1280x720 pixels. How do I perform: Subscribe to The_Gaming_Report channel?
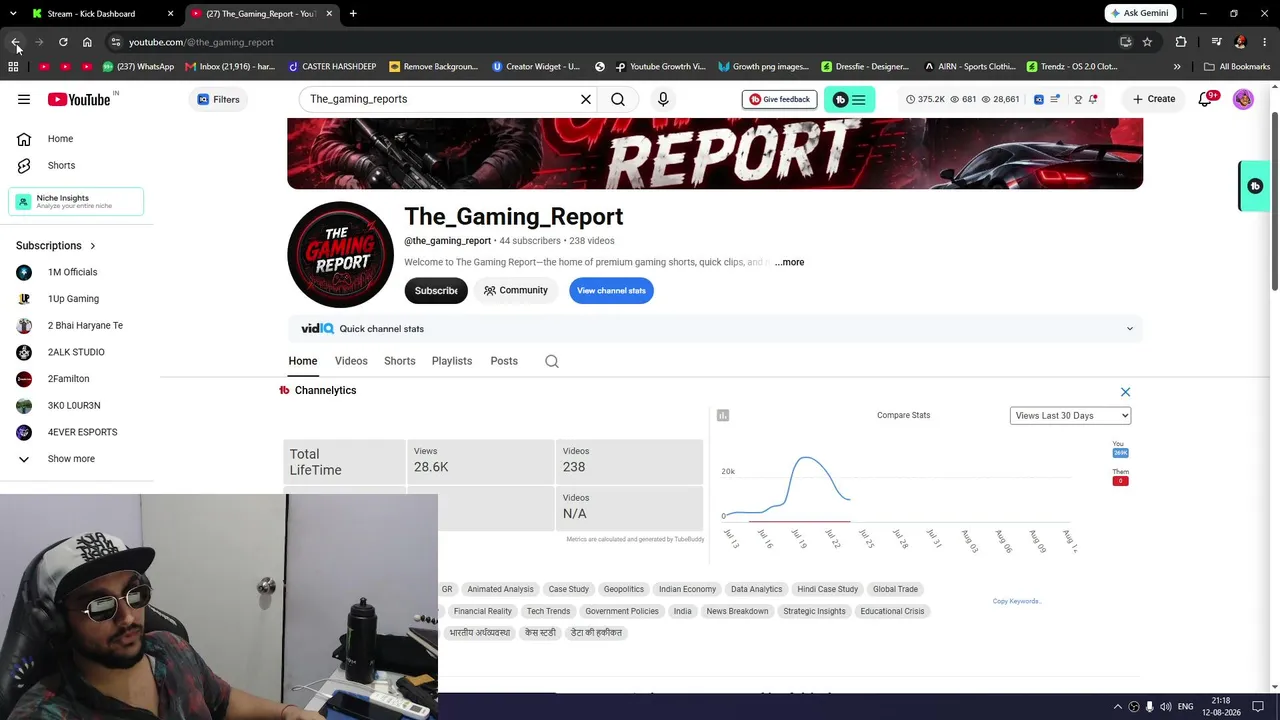click(436, 291)
